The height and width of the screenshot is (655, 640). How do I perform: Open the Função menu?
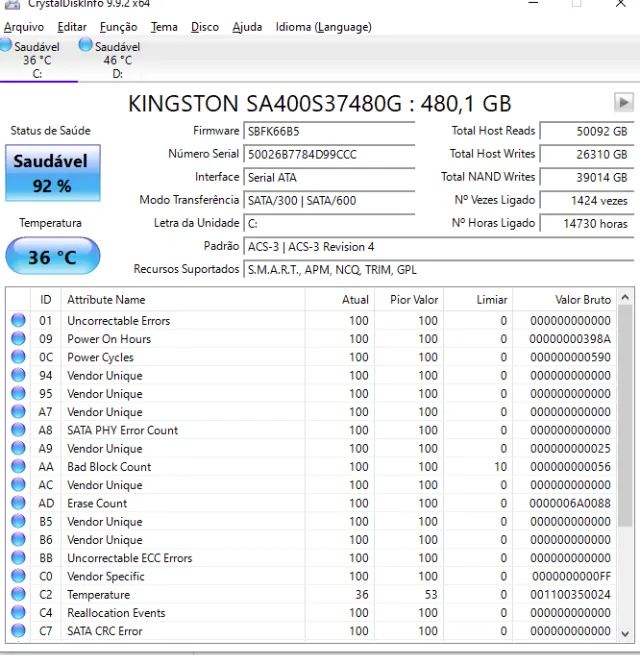[x=118, y=27]
